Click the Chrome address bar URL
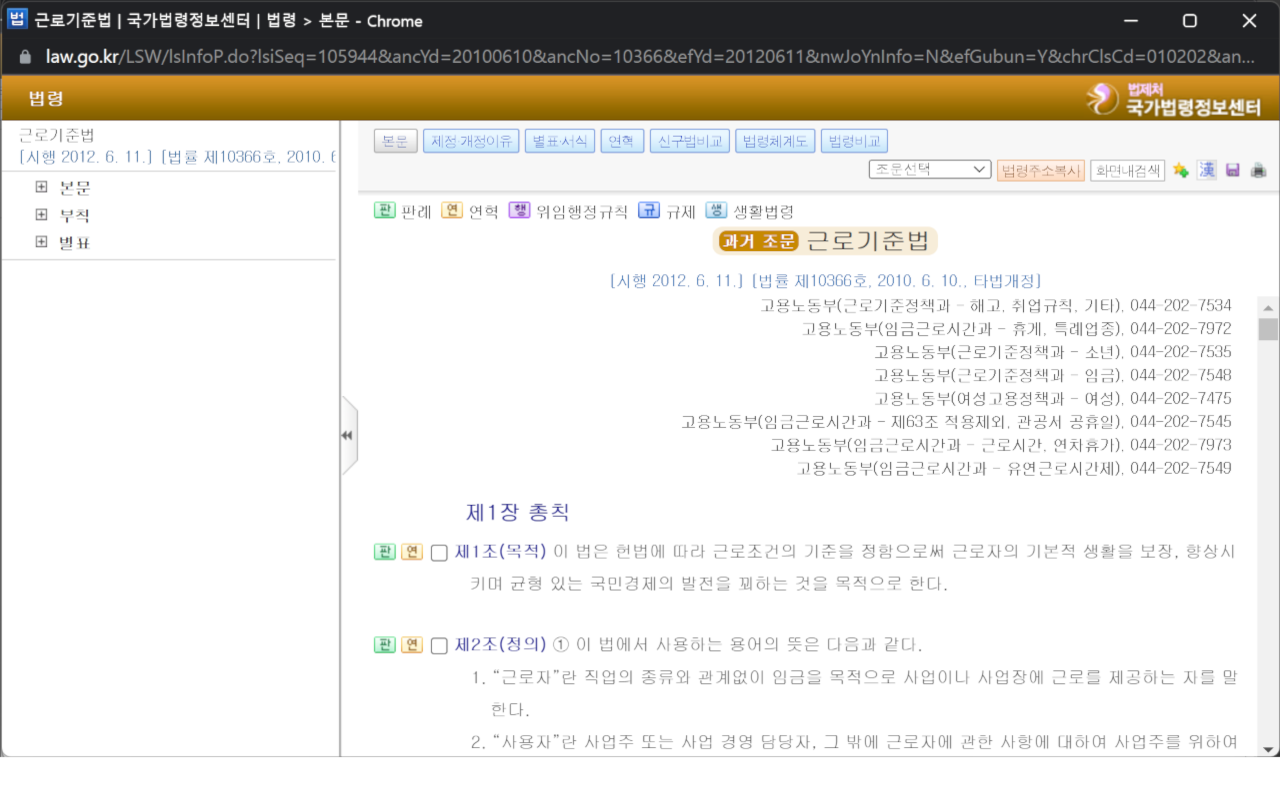 650,56
